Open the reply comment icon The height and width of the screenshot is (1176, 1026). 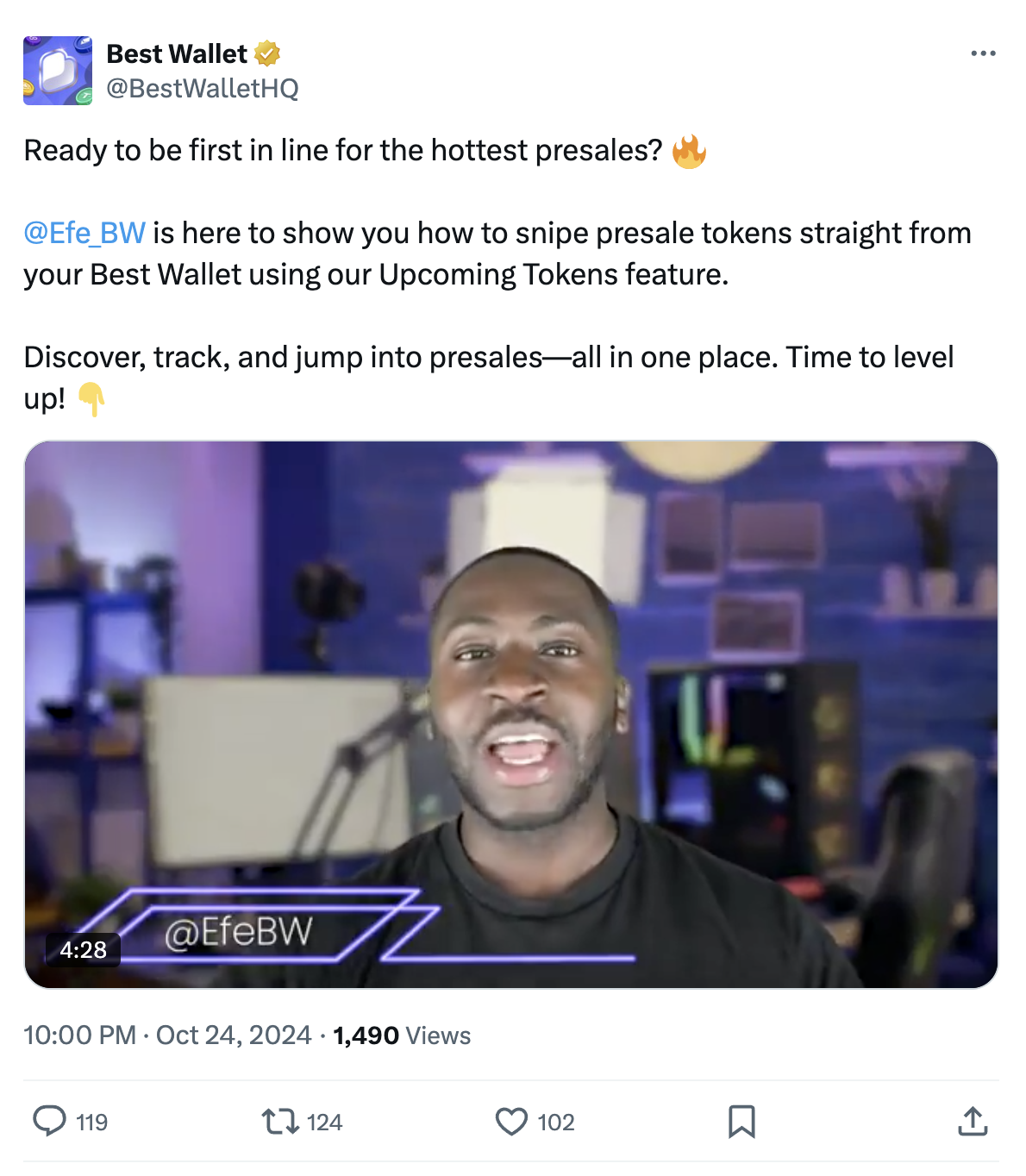49,1121
